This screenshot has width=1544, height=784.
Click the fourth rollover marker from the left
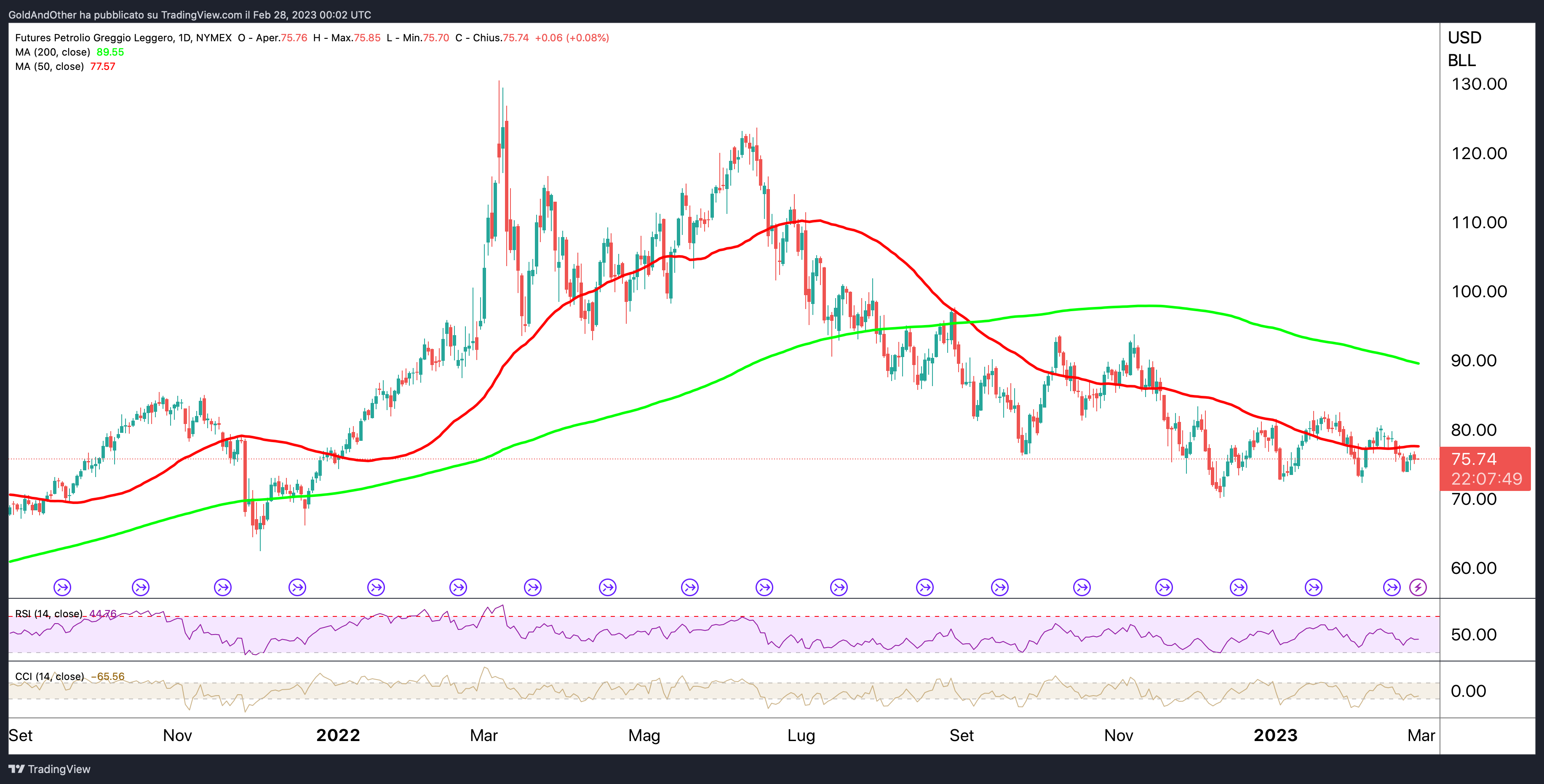[297, 587]
